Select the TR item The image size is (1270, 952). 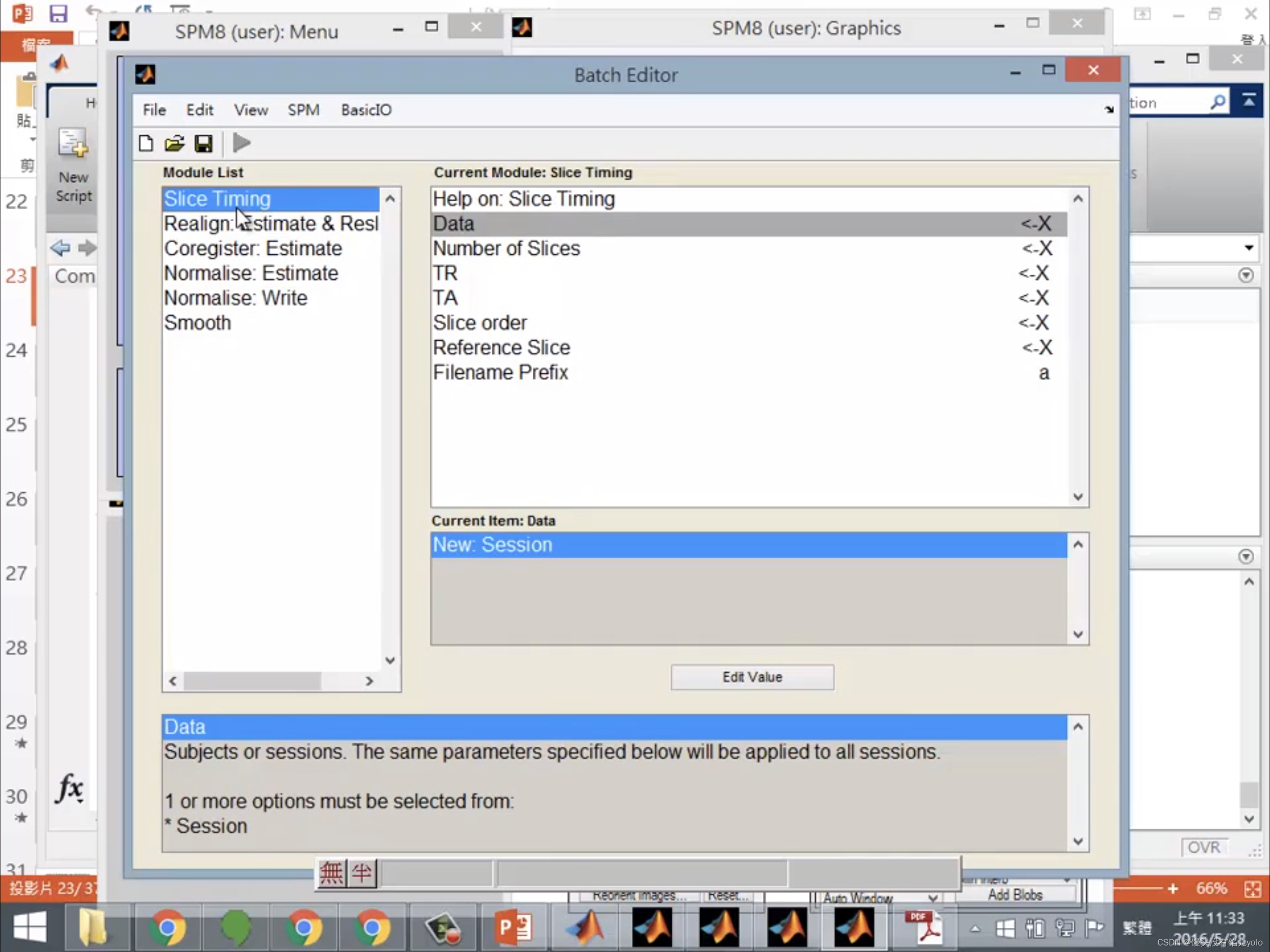coord(749,273)
